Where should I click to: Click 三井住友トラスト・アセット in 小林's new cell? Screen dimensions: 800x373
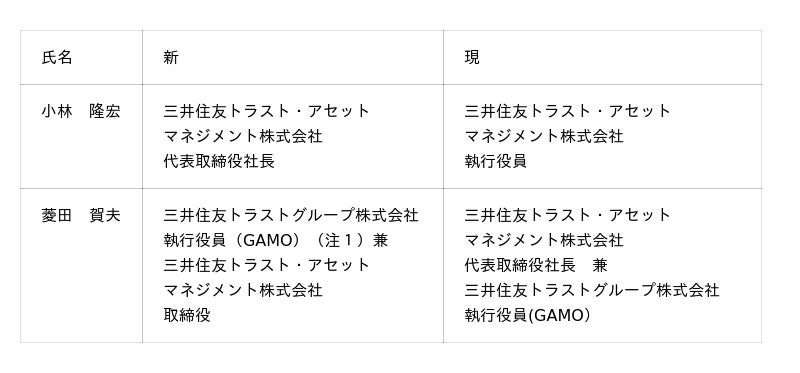pyautogui.click(x=266, y=111)
